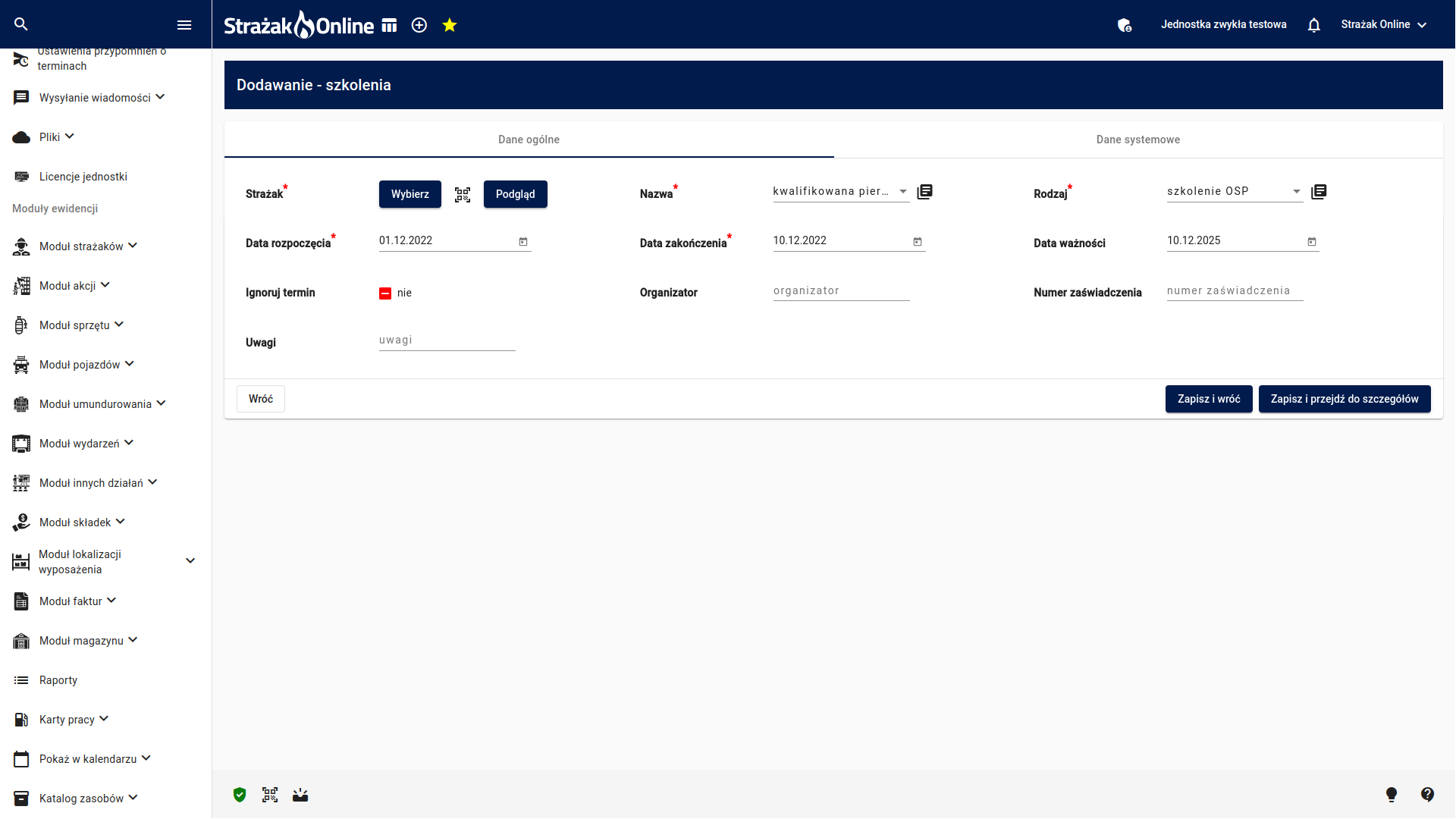
Task: Open Jednostka zwykła testowa unit link
Action: click(x=1223, y=24)
